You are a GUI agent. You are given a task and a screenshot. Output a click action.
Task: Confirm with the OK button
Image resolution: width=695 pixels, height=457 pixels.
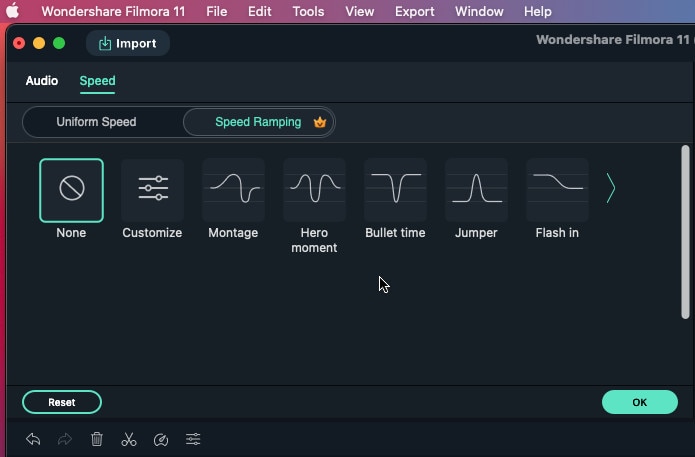(x=640, y=402)
